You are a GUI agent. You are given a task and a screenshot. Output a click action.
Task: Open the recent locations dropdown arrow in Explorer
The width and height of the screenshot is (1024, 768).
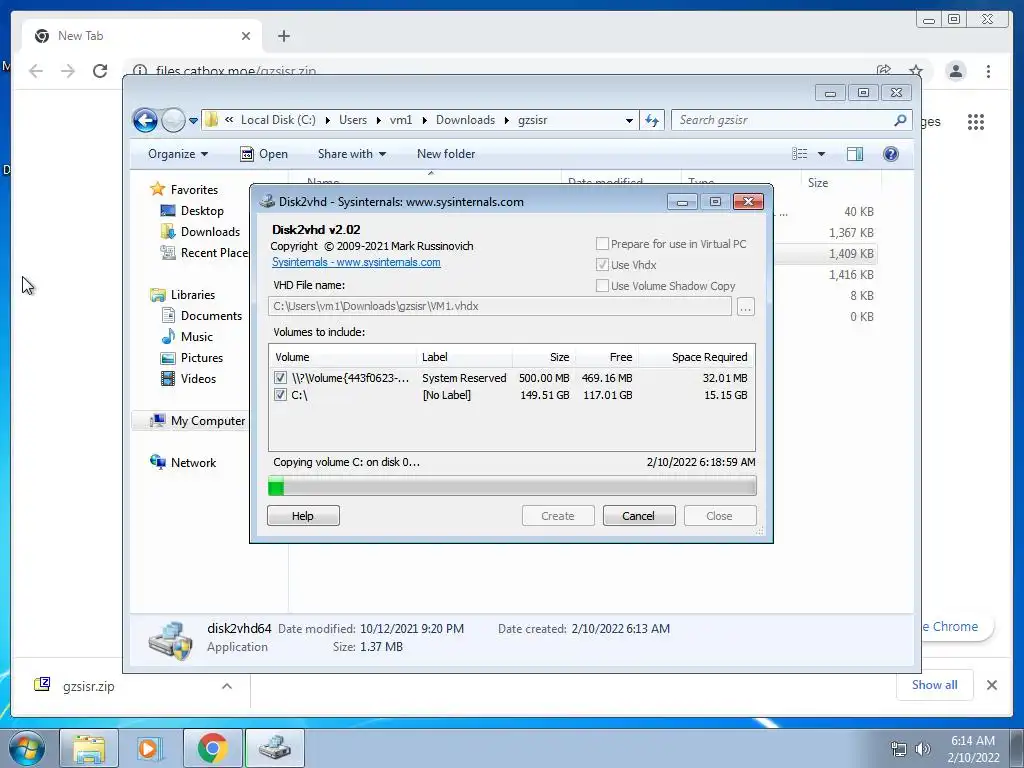point(193,121)
